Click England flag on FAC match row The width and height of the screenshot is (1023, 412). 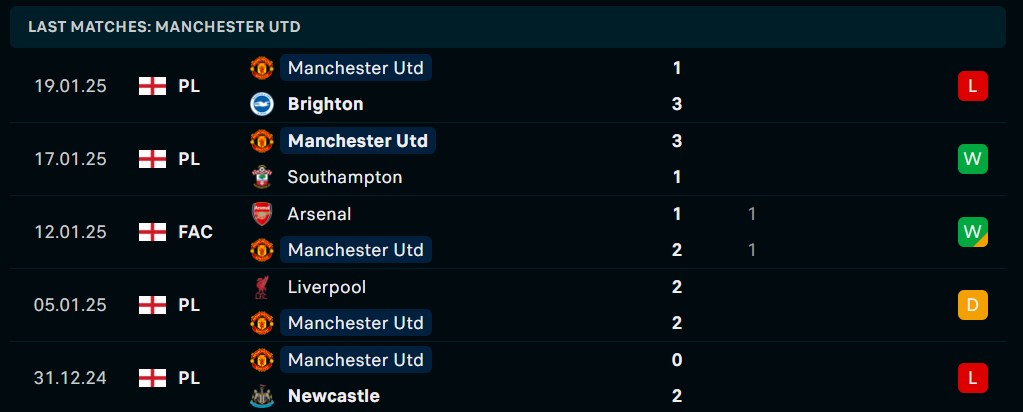coord(152,232)
